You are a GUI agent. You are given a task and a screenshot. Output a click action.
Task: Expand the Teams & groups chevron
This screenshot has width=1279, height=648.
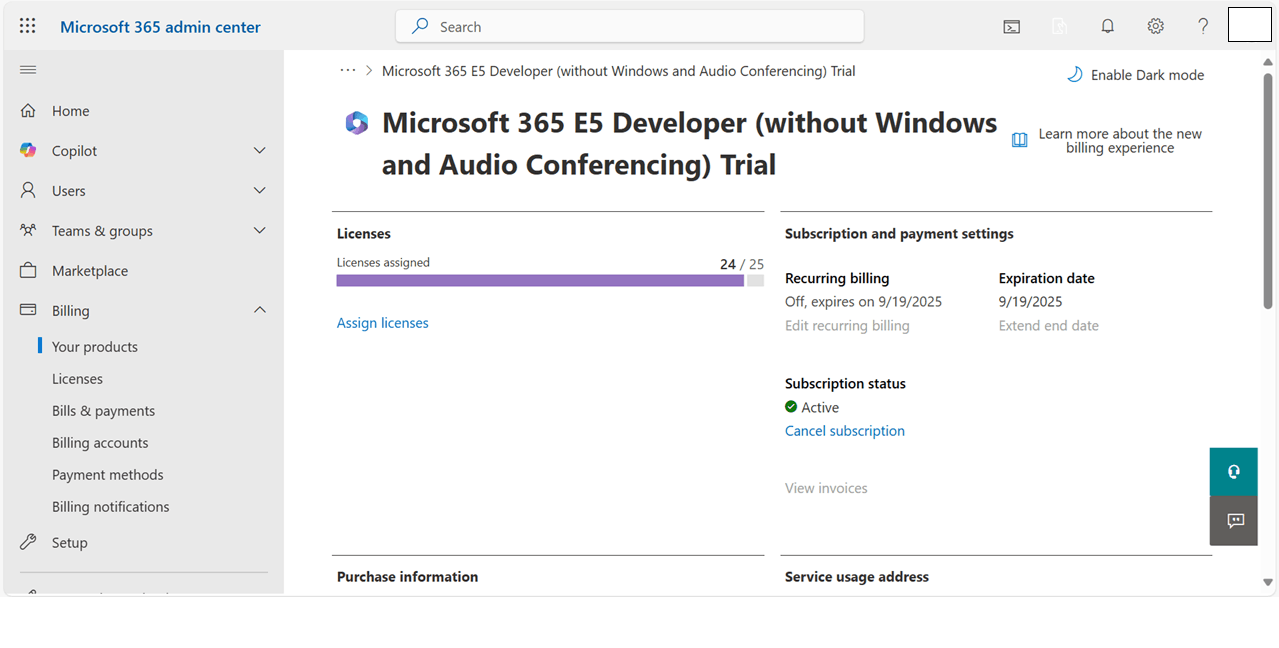click(x=260, y=231)
